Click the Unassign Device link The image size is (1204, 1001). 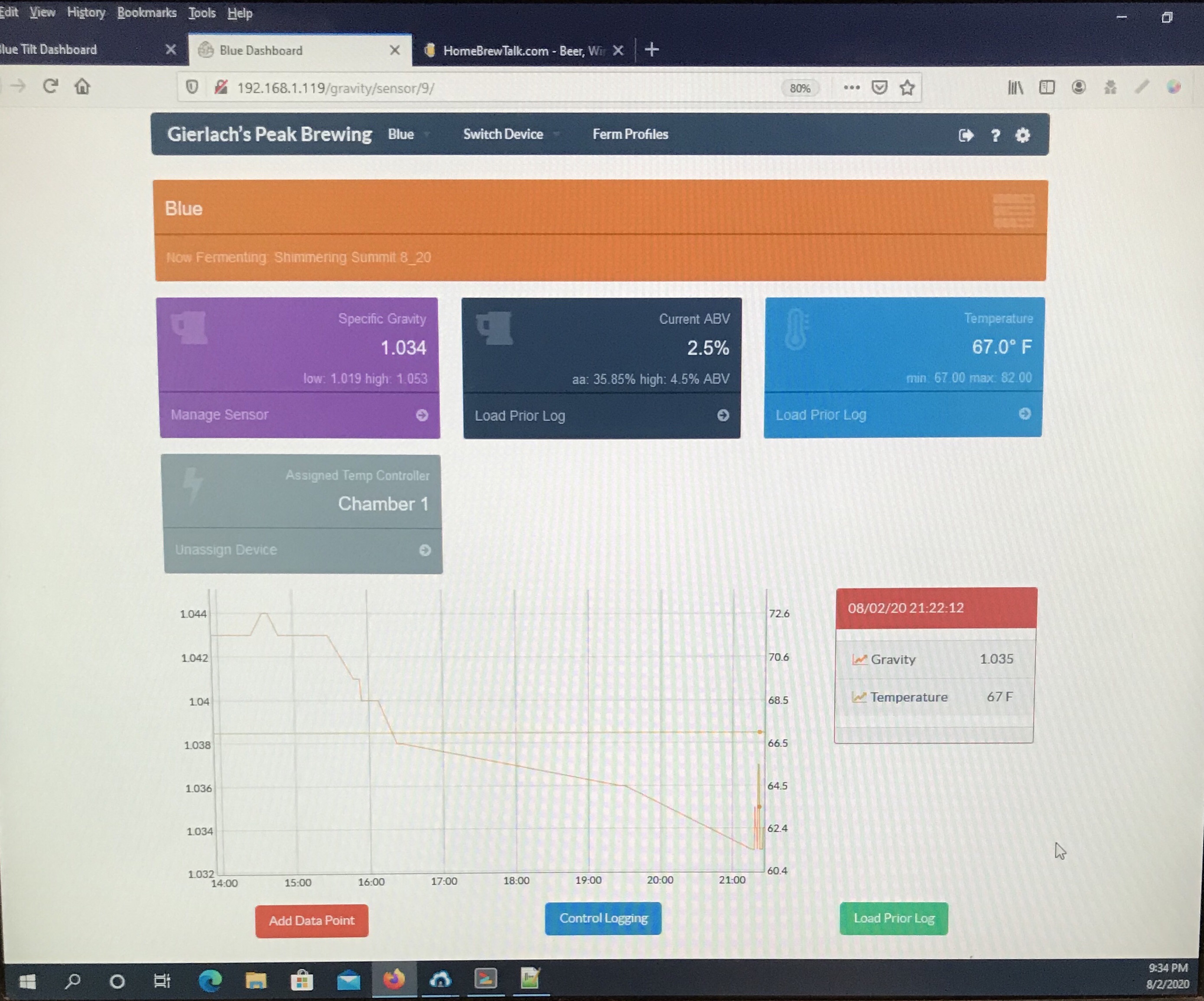226,550
